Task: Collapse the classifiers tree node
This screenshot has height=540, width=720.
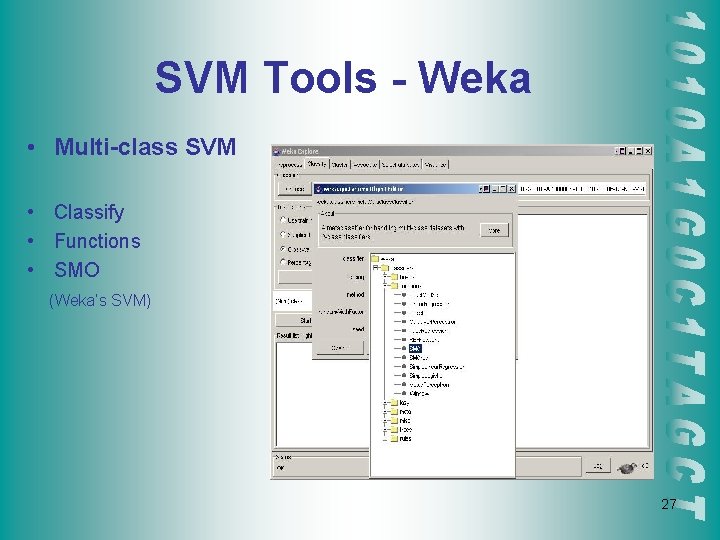Action: tap(376, 268)
